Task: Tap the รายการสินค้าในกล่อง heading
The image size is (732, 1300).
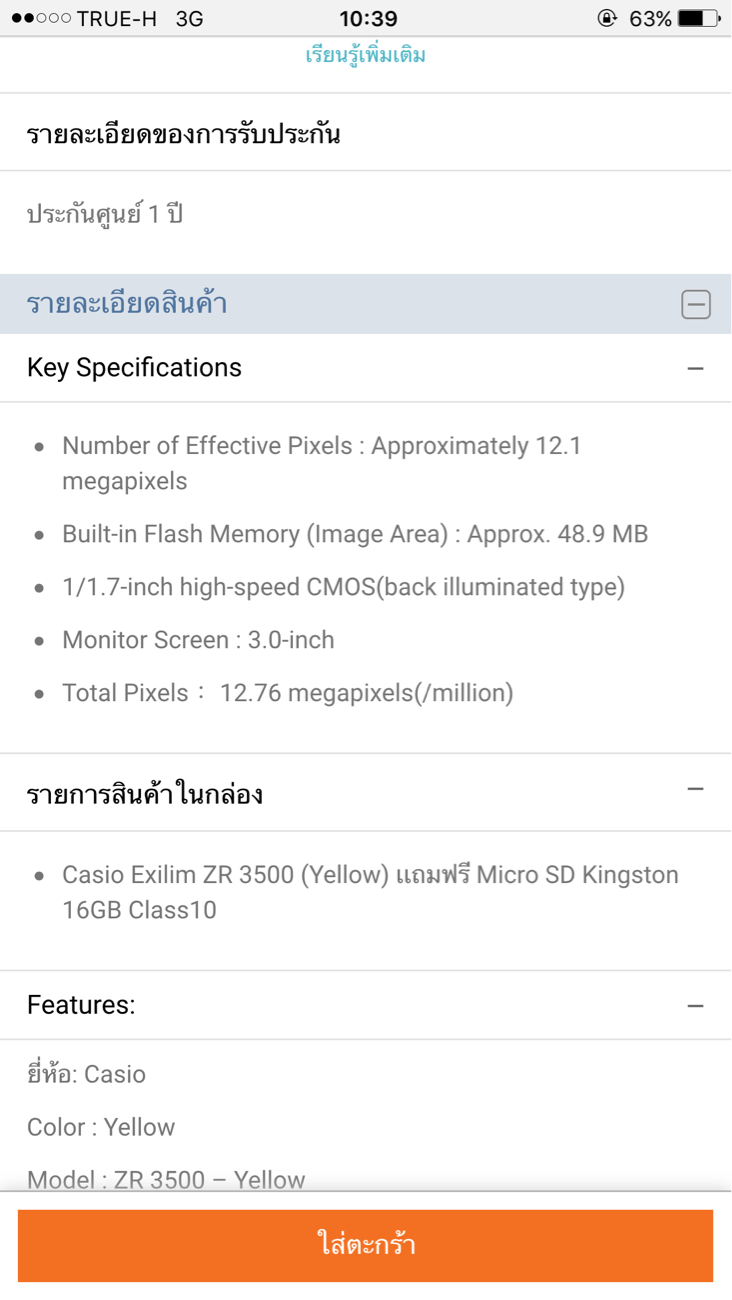Action: [x=145, y=795]
